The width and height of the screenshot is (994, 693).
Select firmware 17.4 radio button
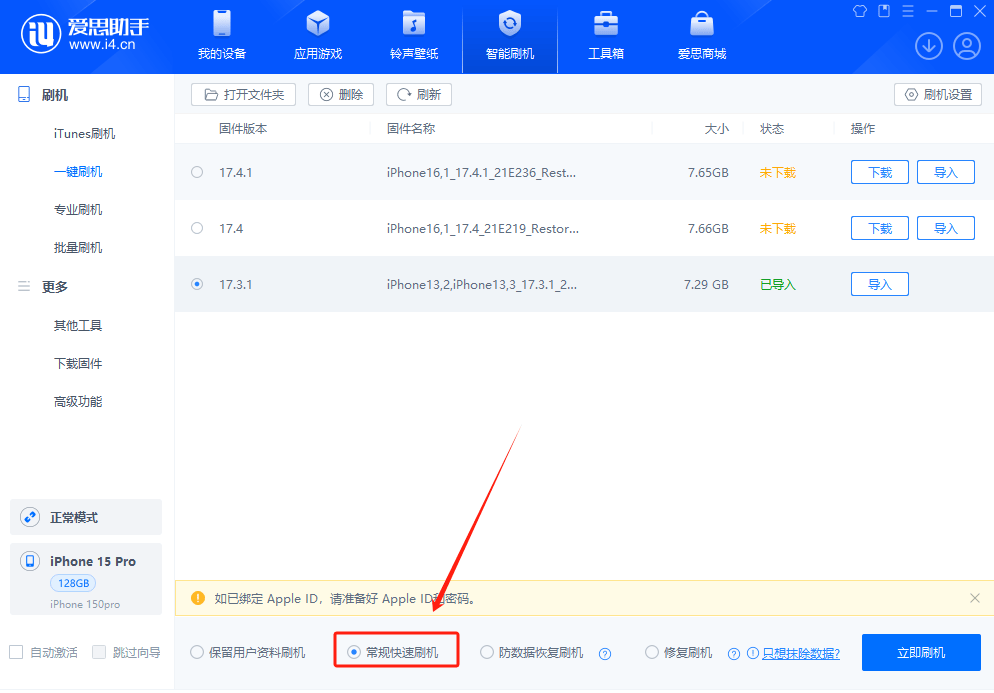(x=197, y=228)
